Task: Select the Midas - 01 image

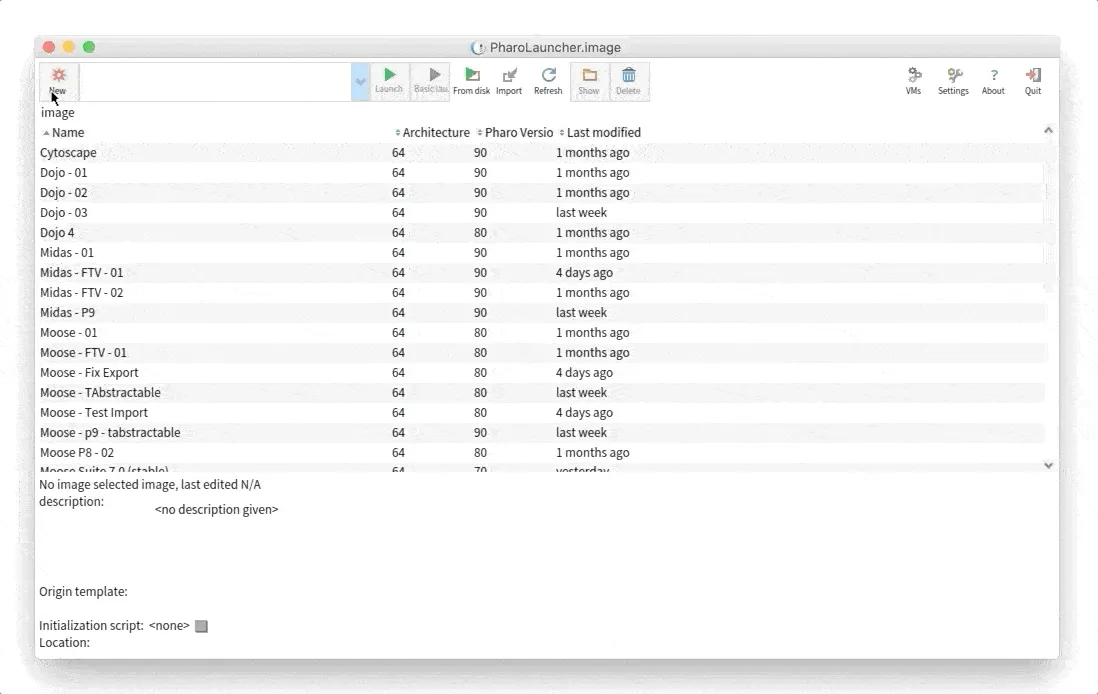Action: [541, 252]
